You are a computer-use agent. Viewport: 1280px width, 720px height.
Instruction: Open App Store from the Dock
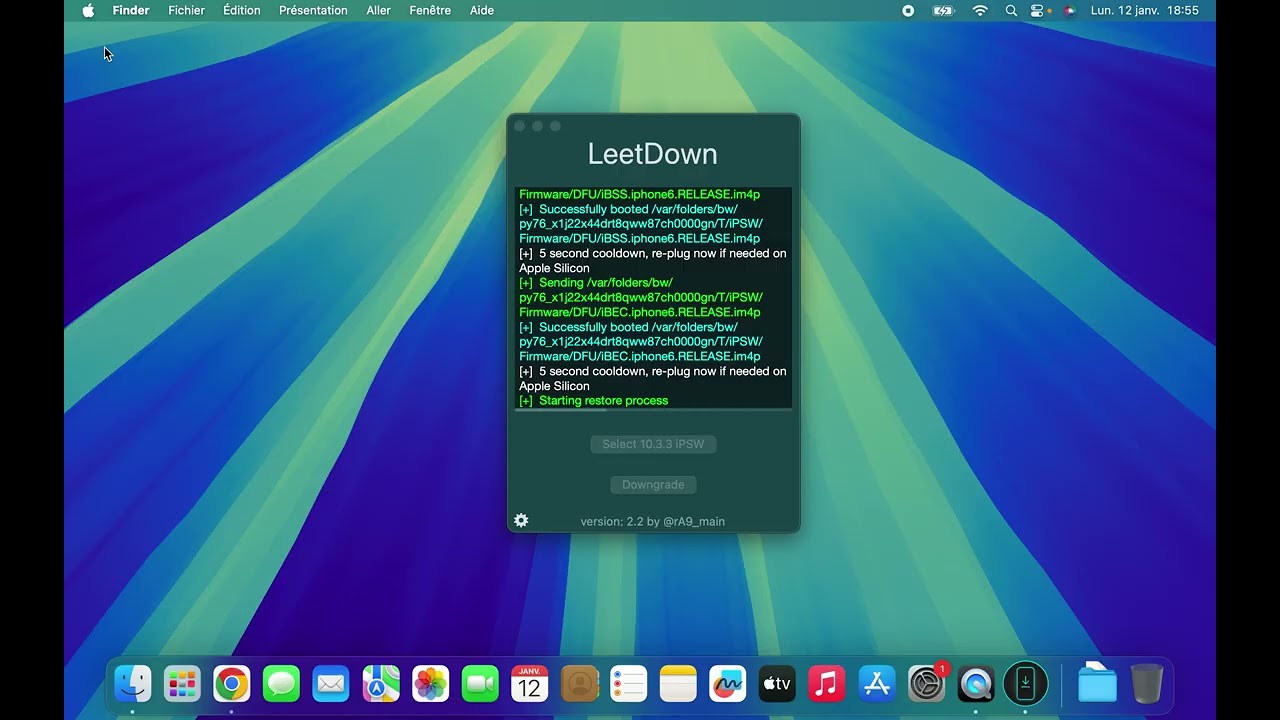pyautogui.click(x=877, y=684)
